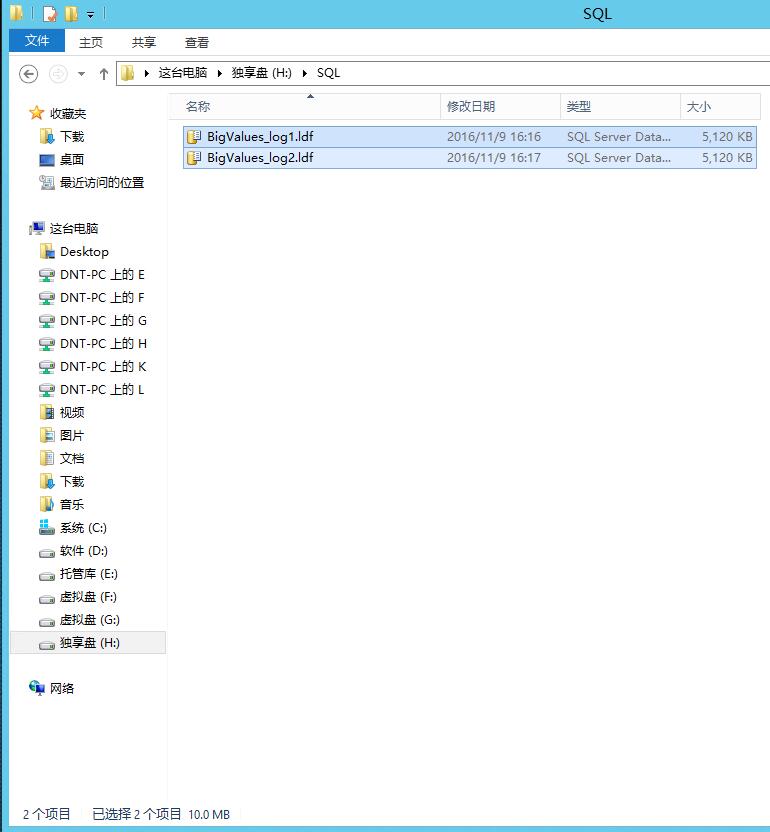770x832 pixels.
Task: Click the window system folder icon in title bar
Action: tap(17, 13)
